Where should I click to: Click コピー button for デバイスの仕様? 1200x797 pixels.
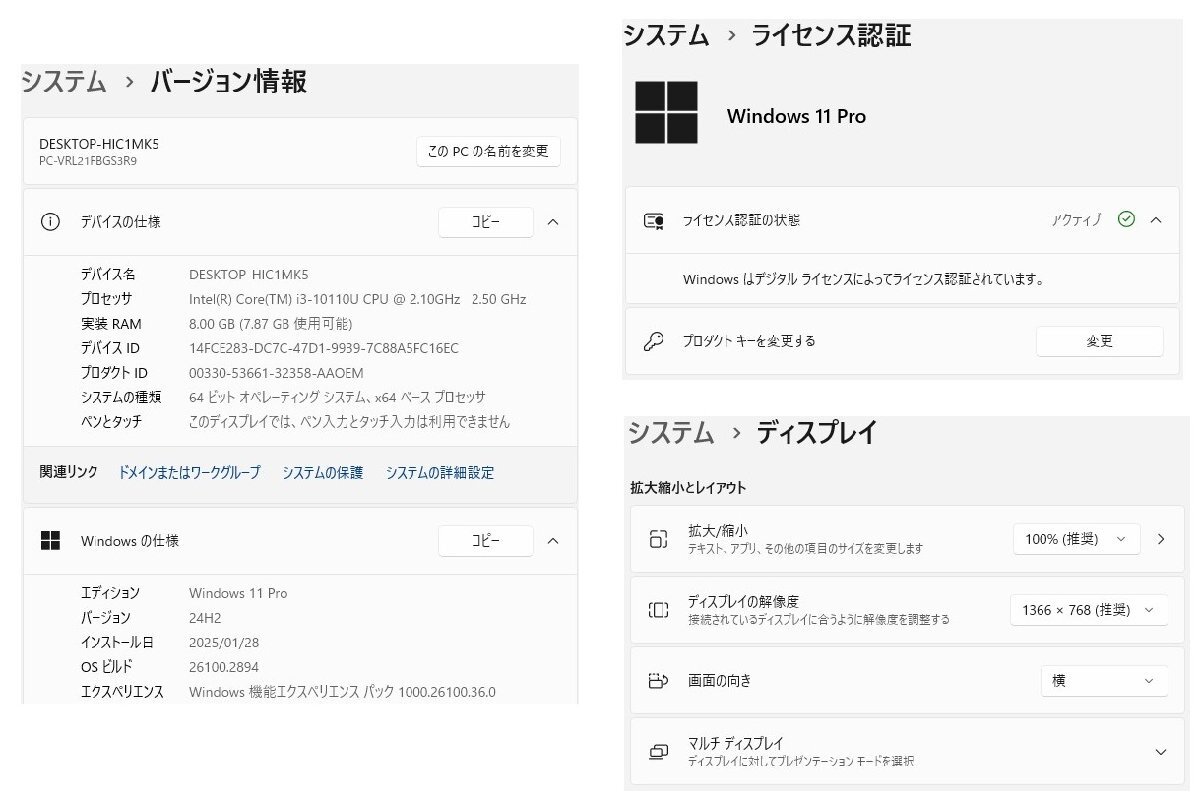(x=486, y=222)
